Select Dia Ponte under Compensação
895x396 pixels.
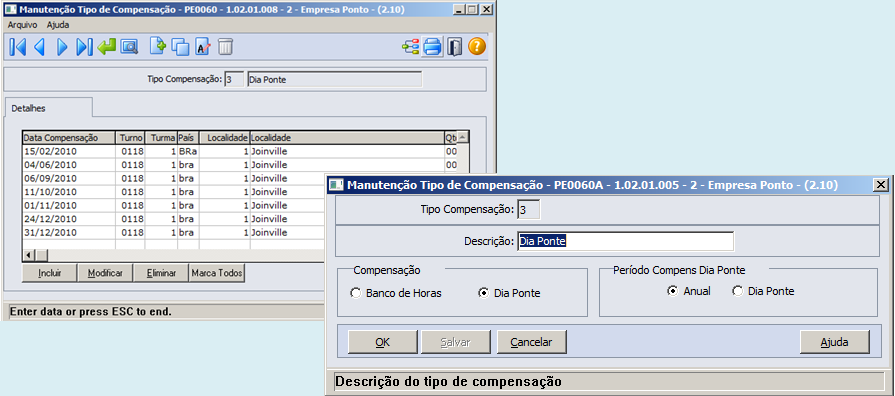pos(509,293)
